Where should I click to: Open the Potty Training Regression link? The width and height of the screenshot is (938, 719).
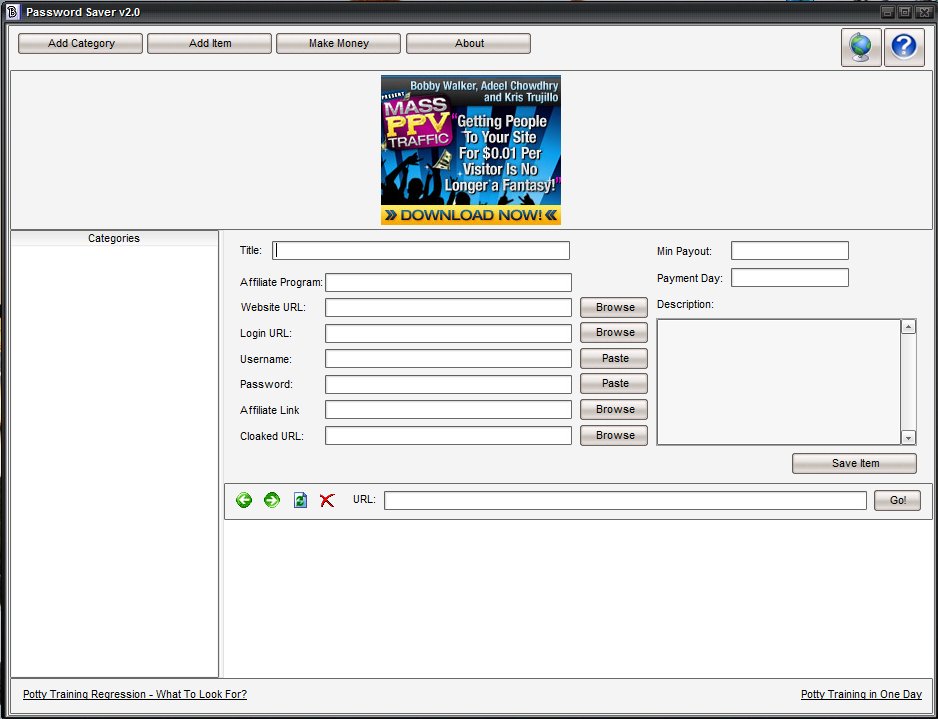tap(135, 694)
